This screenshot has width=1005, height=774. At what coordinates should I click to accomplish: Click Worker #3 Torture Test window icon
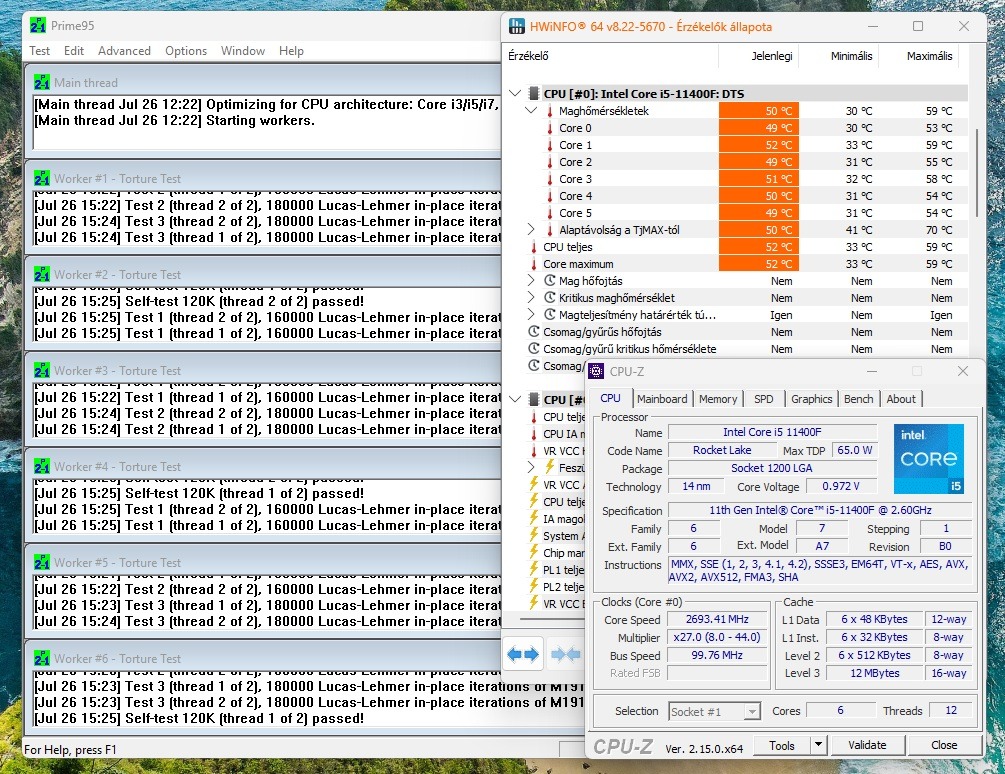42,370
